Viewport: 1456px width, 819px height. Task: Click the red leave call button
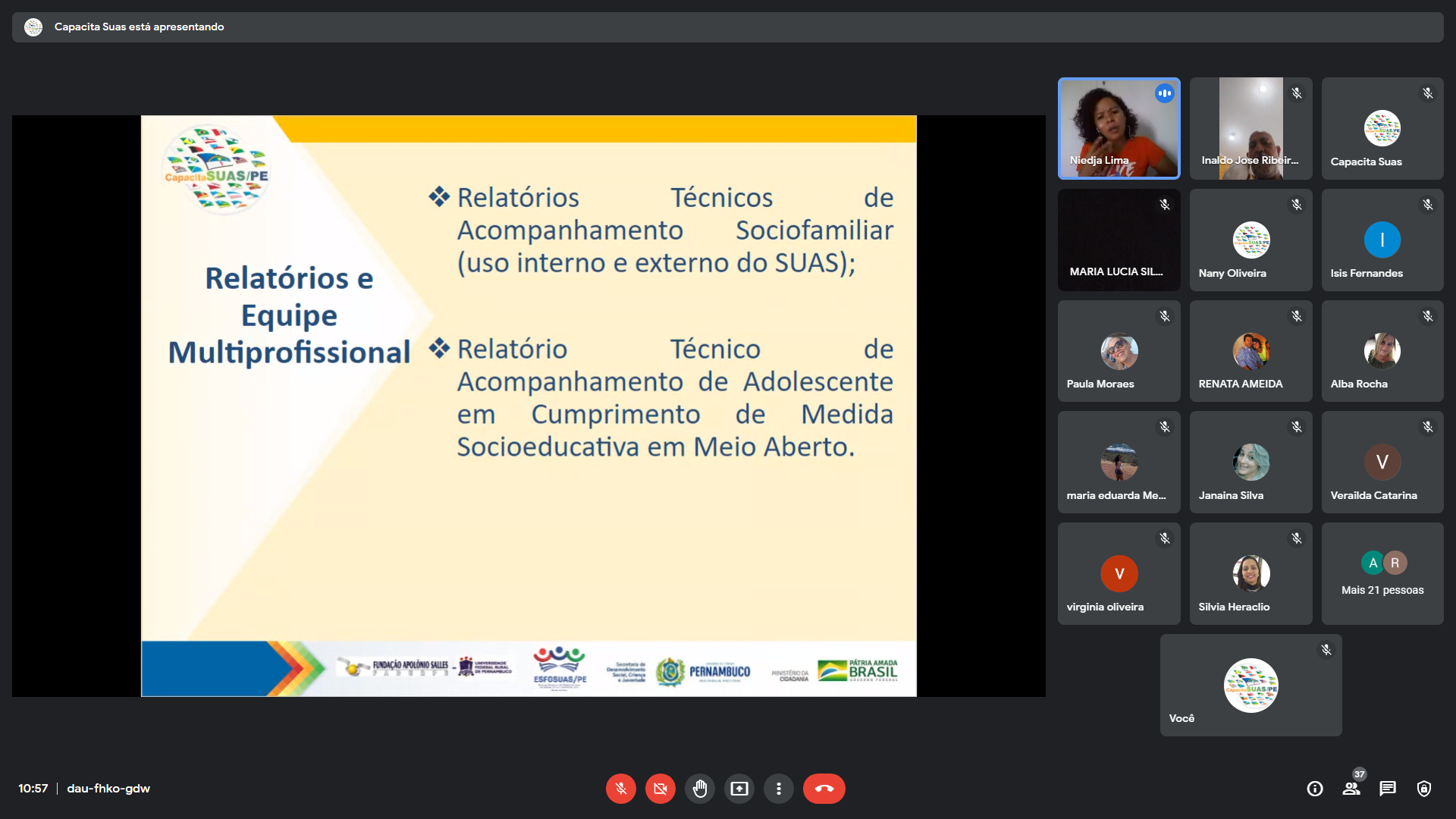(824, 789)
